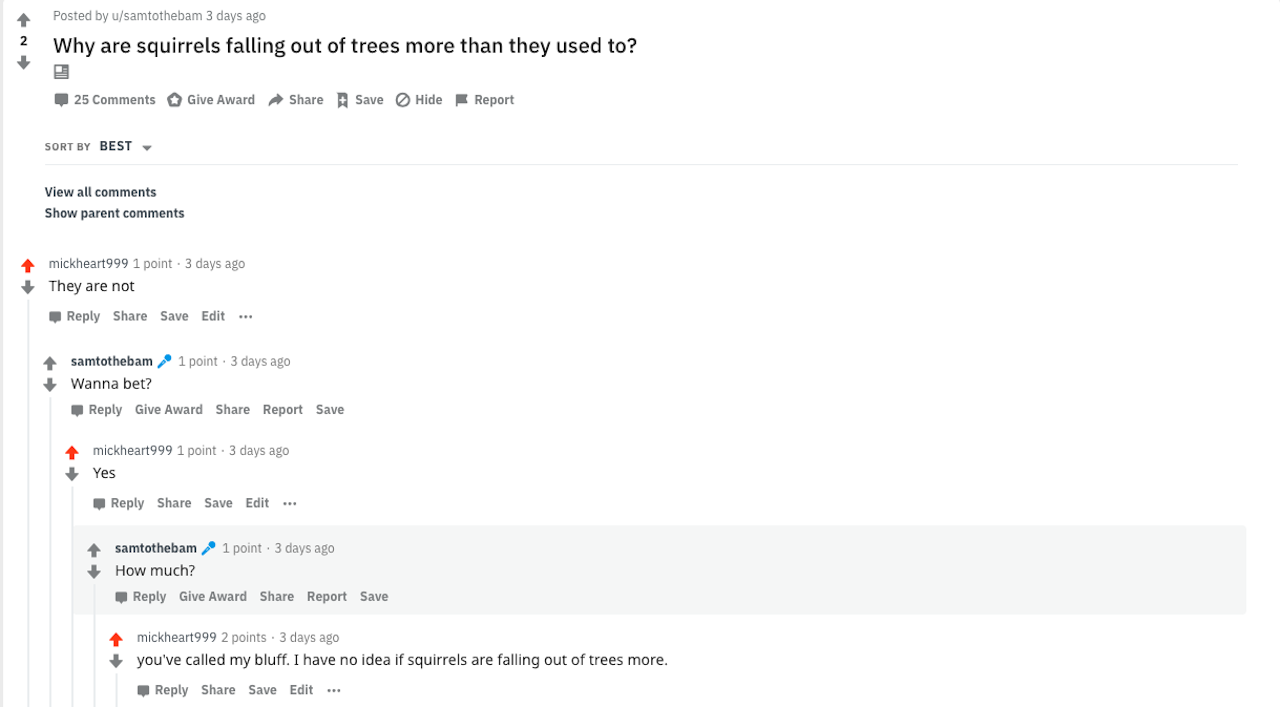The image size is (1280, 707).
Task: Hide this post
Action: tap(419, 100)
